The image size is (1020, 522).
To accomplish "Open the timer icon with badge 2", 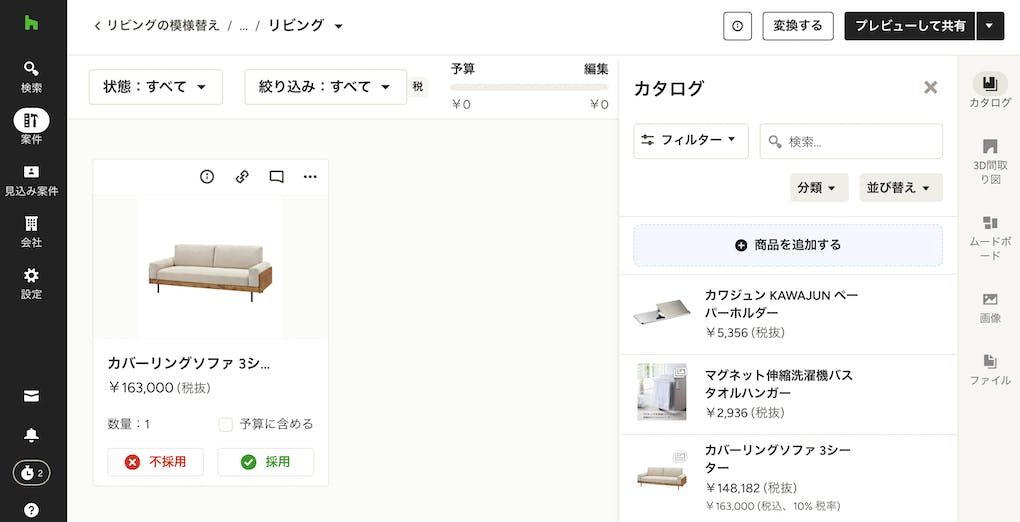I will [31, 473].
